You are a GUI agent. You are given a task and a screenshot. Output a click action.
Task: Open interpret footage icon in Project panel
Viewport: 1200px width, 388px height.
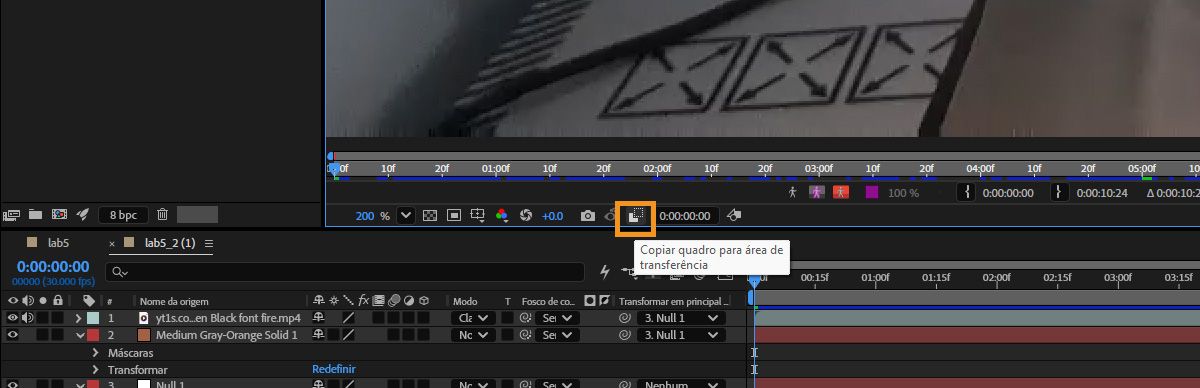12,214
